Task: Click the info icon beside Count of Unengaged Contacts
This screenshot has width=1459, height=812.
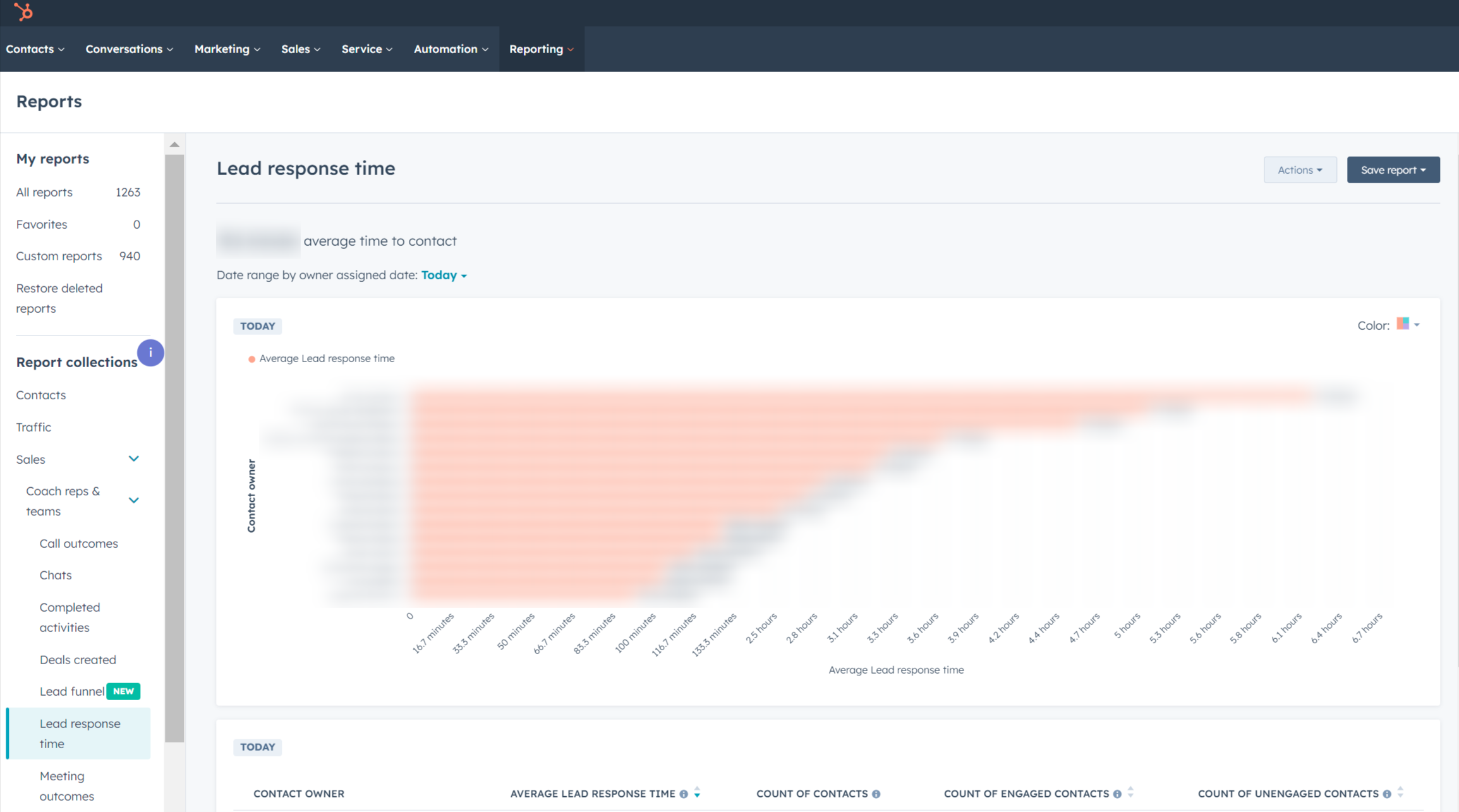Action: (1388, 794)
